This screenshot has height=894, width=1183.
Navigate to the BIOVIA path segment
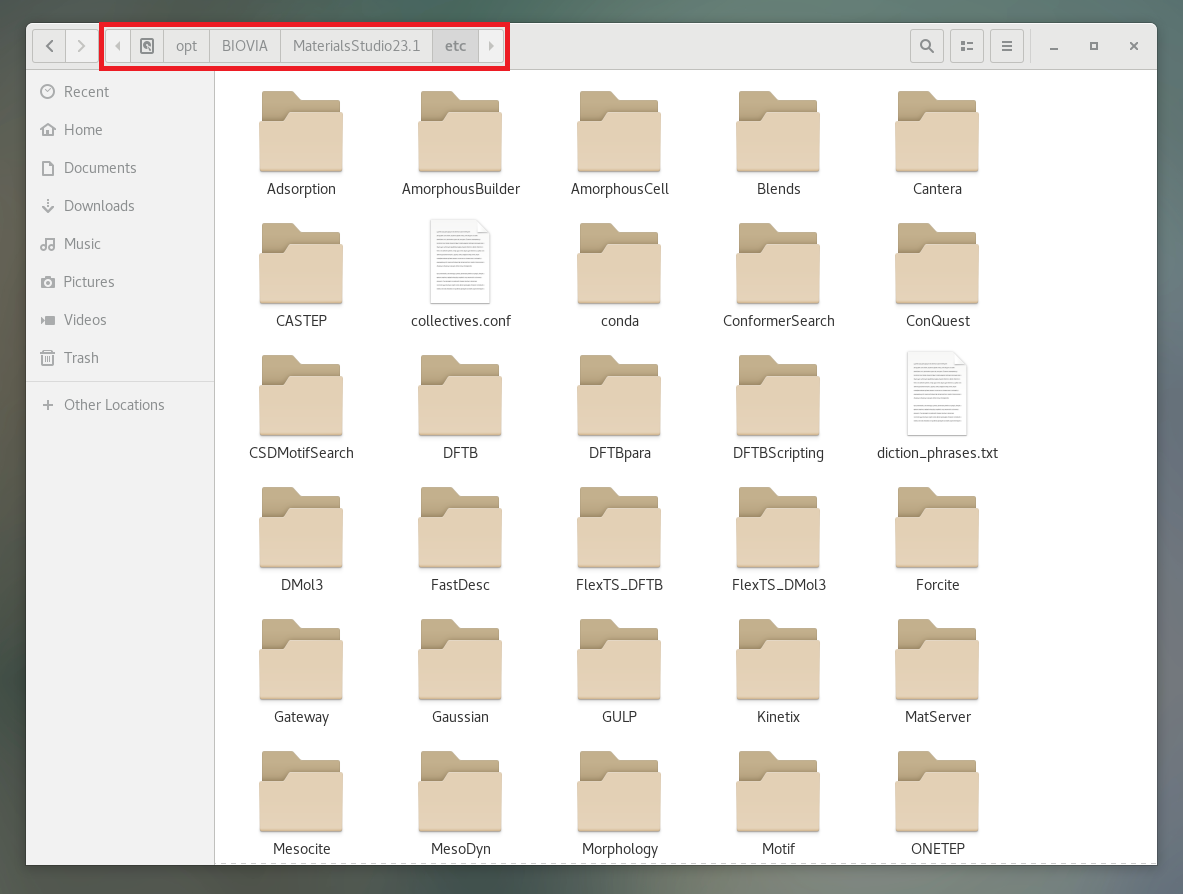tap(244, 46)
